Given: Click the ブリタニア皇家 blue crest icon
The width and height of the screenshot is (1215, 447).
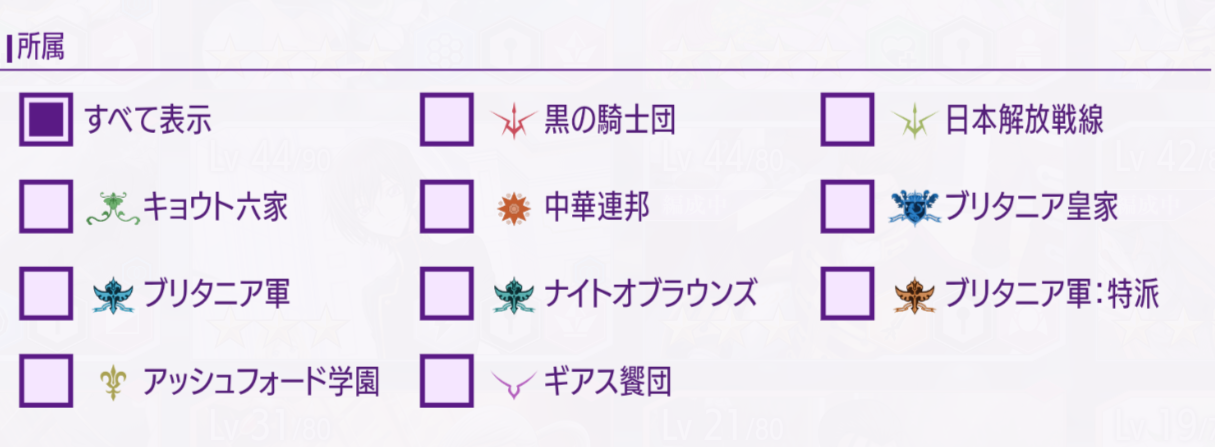Looking at the screenshot, I should (915, 207).
